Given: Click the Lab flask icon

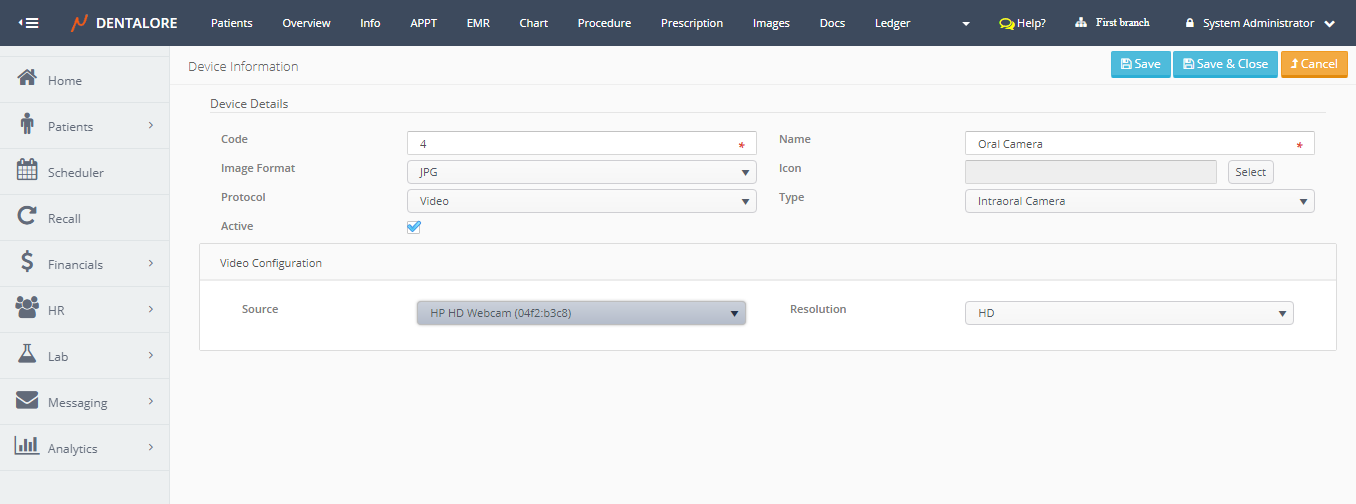Looking at the screenshot, I should click(x=28, y=355).
